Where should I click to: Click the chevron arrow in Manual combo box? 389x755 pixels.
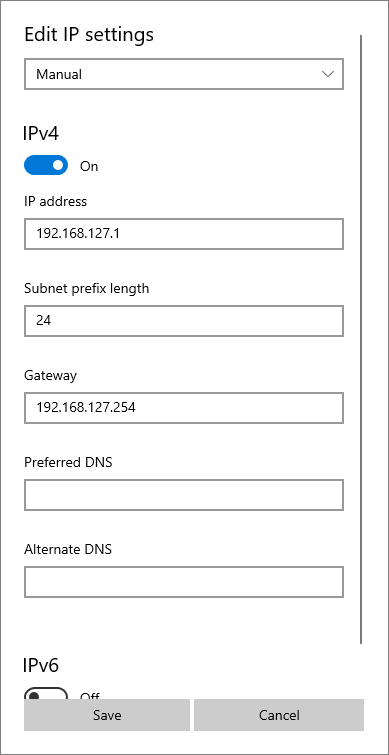[328, 74]
